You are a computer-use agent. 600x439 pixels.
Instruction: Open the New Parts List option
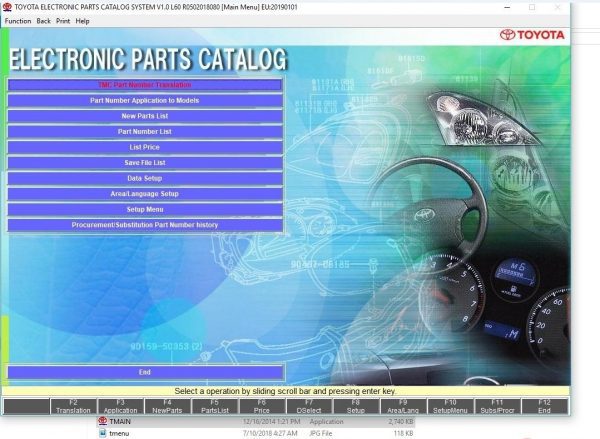[145, 116]
